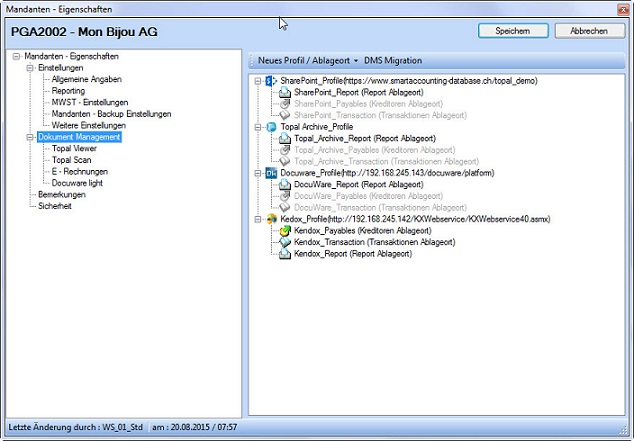Open the E - Rechnungen tree entry
634x441 pixels.
pos(80,171)
